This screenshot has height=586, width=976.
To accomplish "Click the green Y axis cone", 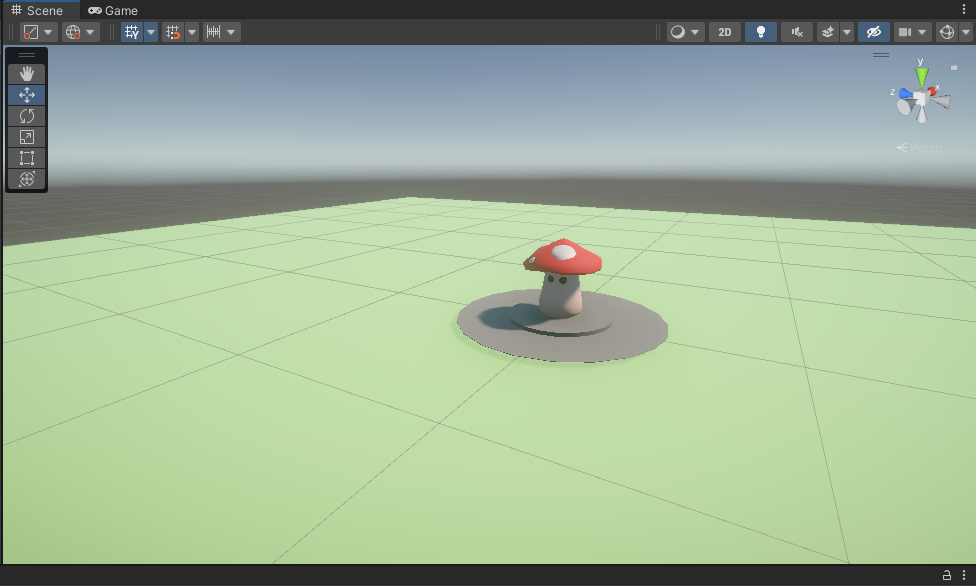I will (922, 77).
